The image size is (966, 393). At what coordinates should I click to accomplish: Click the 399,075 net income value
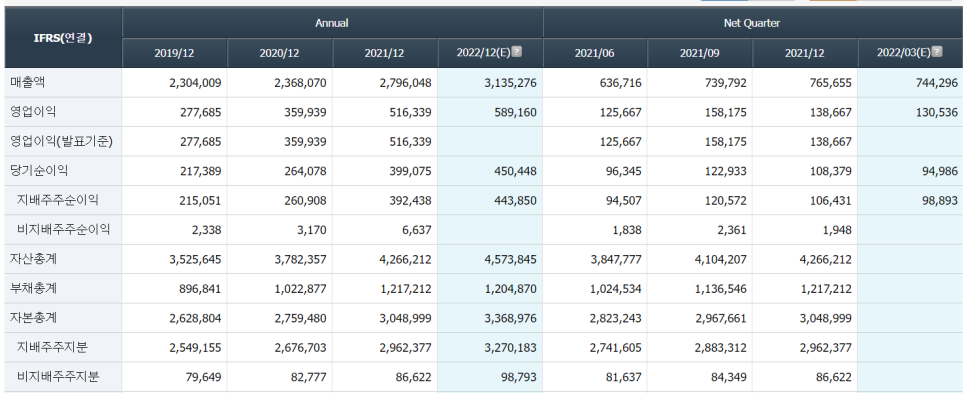tap(410, 171)
